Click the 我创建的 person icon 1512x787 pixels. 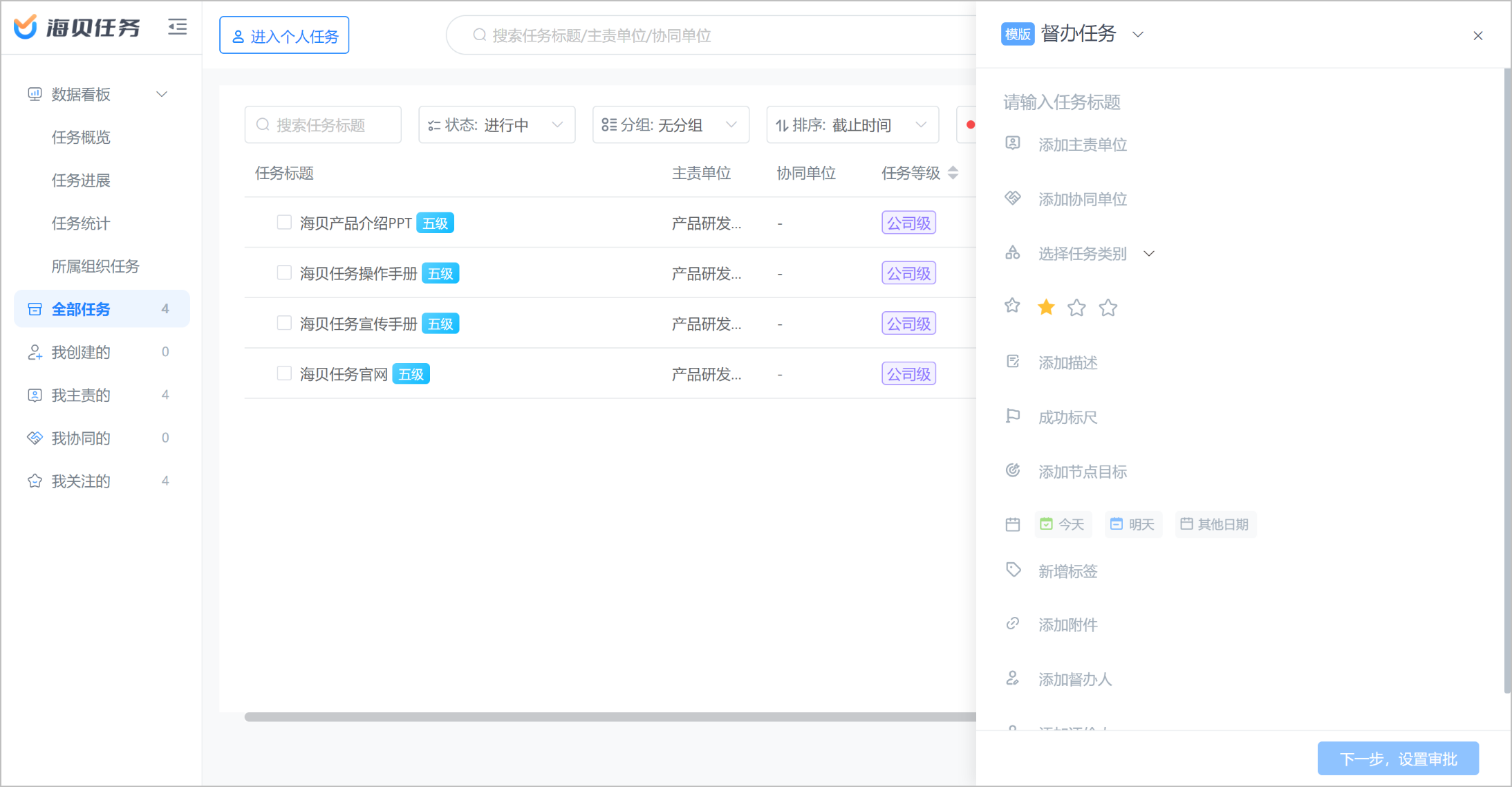click(35, 352)
